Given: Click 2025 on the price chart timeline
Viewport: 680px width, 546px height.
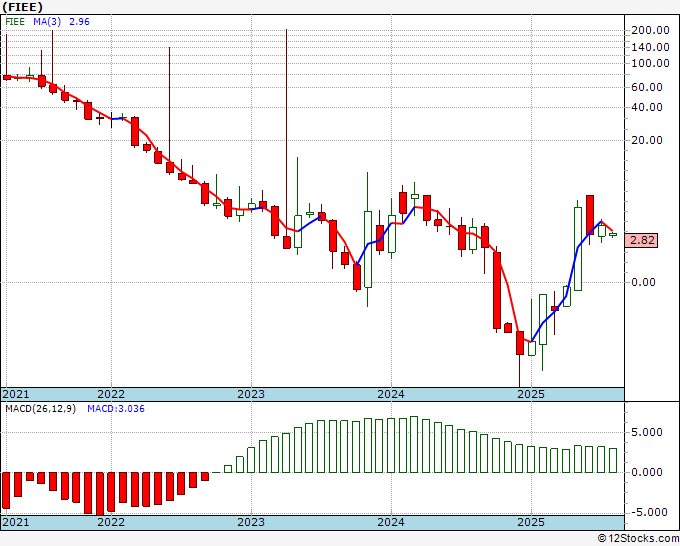Looking at the screenshot, I should (531, 394).
